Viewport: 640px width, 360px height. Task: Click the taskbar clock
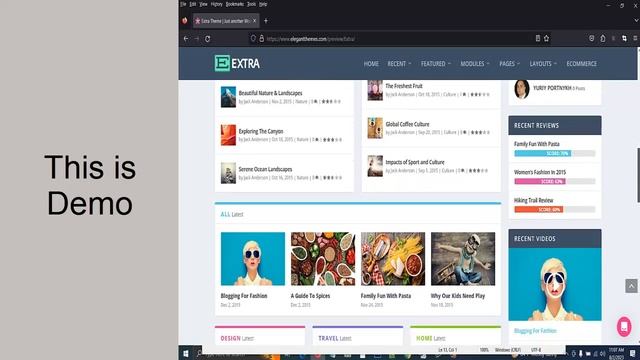point(616,353)
